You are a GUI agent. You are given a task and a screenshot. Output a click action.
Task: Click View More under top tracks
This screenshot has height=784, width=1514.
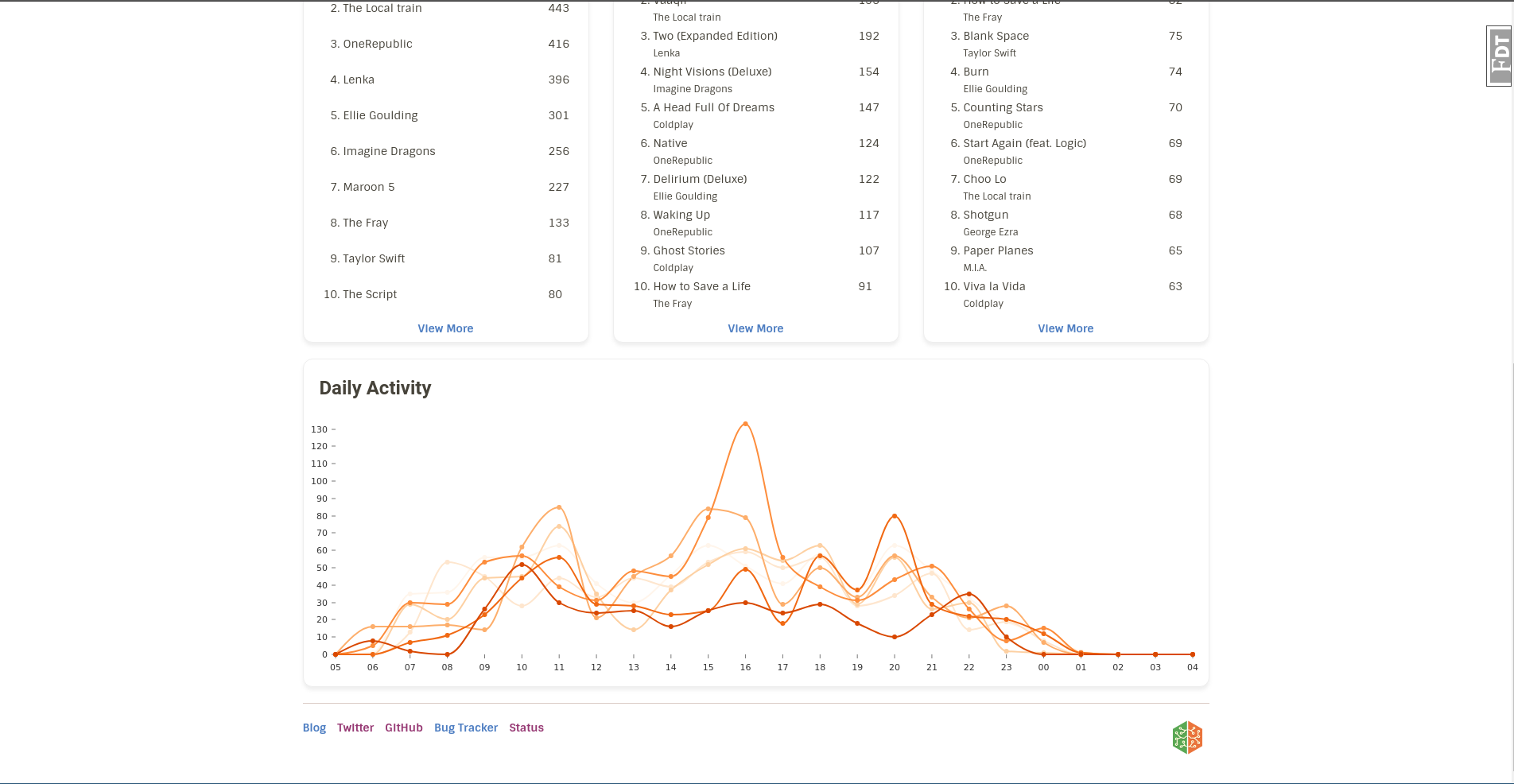coord(1066,328)
